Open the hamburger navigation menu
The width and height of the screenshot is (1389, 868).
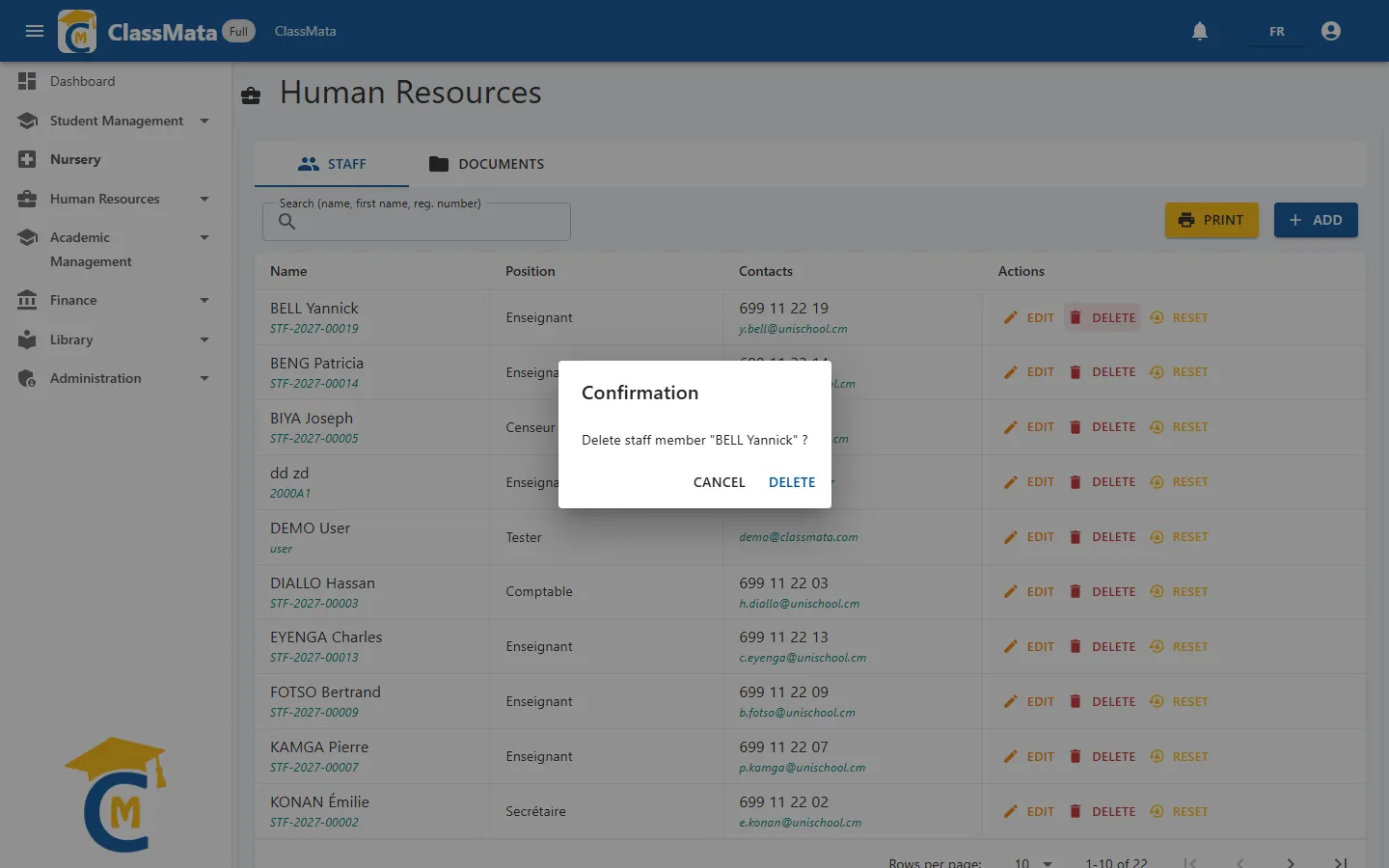click(35, 31)
